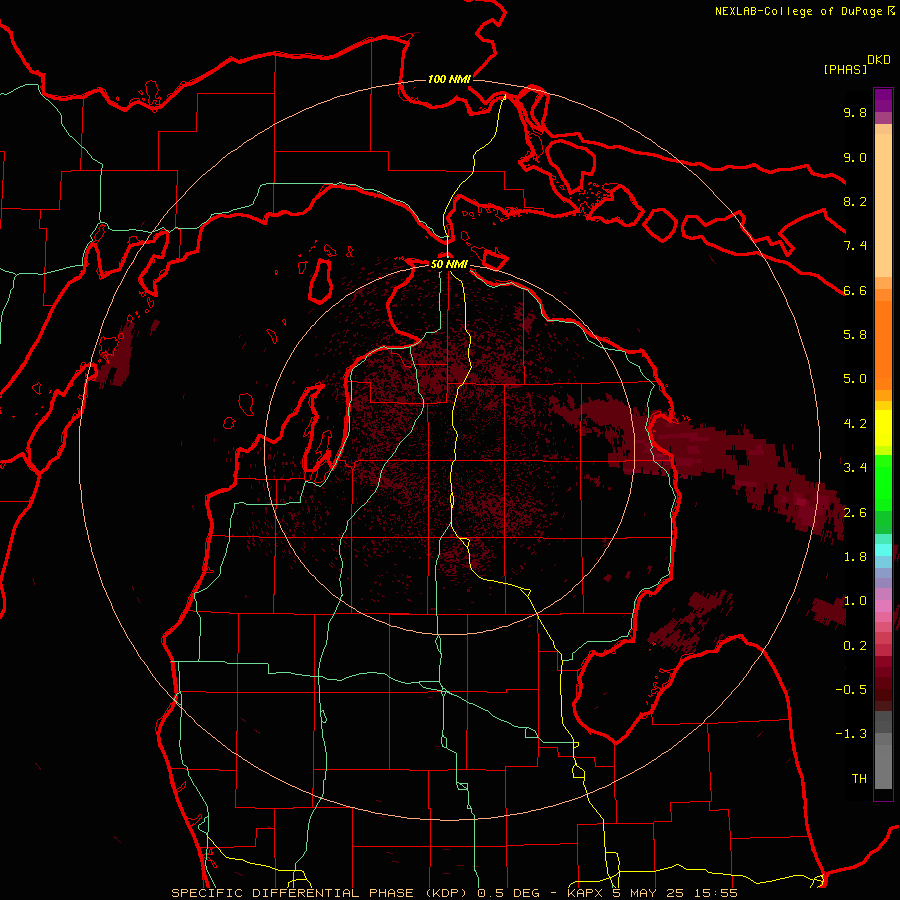Click the 50 NMI range ring label
Image resolution: width=900 pixels, height=900 pixels.
coord(449,264)
